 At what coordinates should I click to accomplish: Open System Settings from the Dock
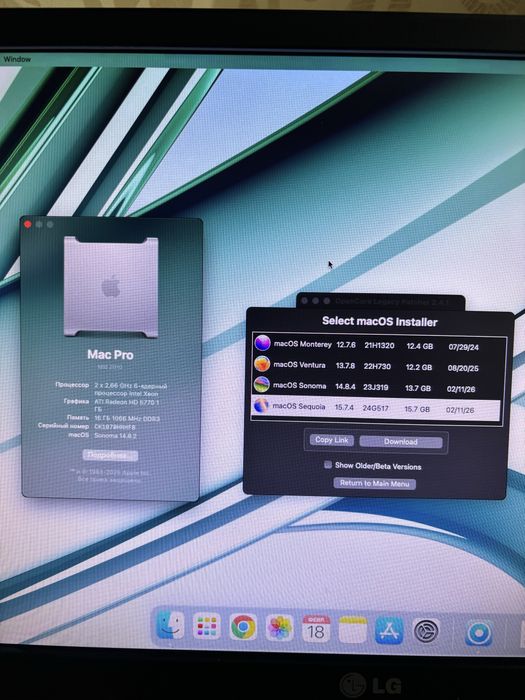425,631
